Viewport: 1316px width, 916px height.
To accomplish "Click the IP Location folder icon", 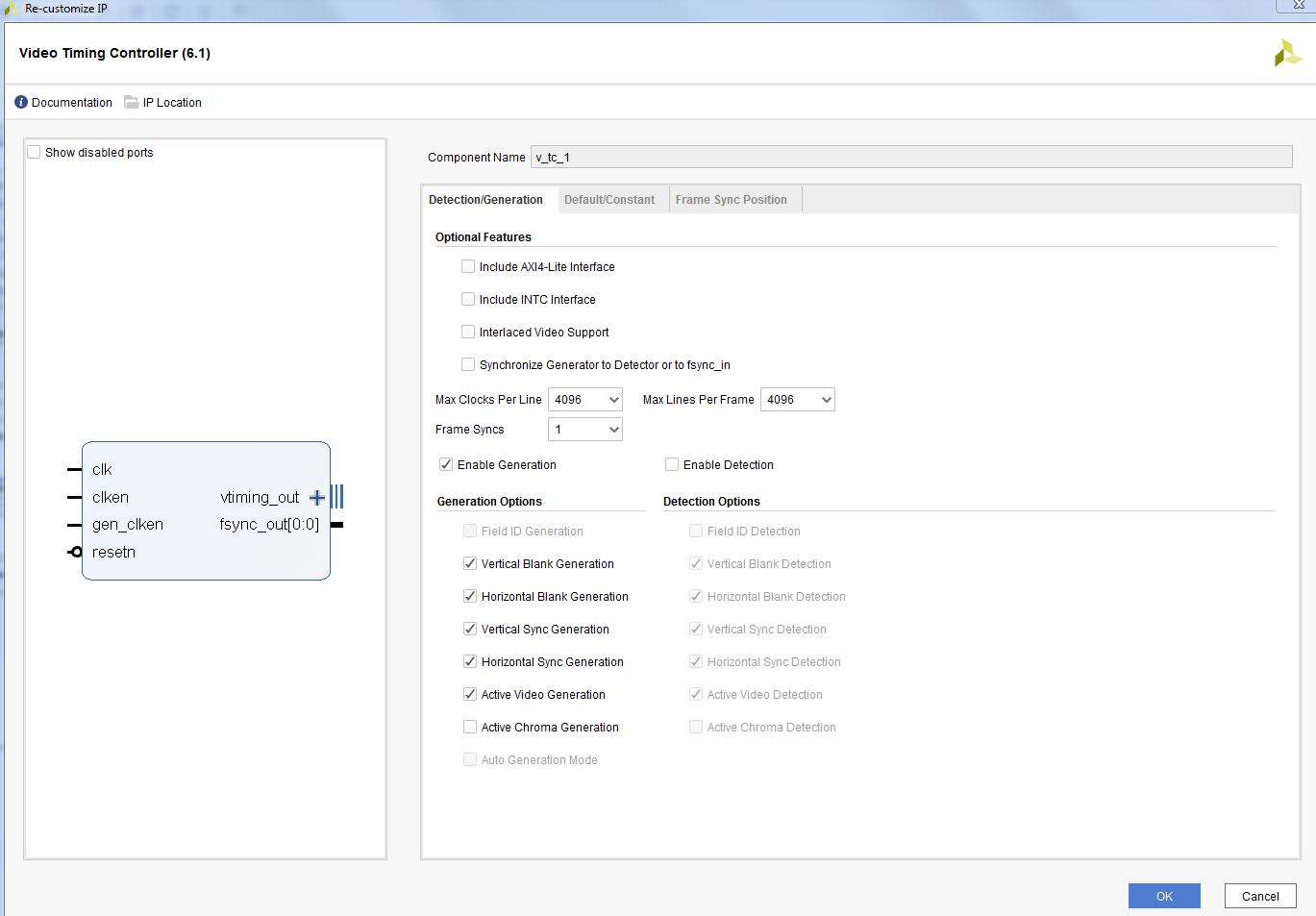I will [132, 103].
